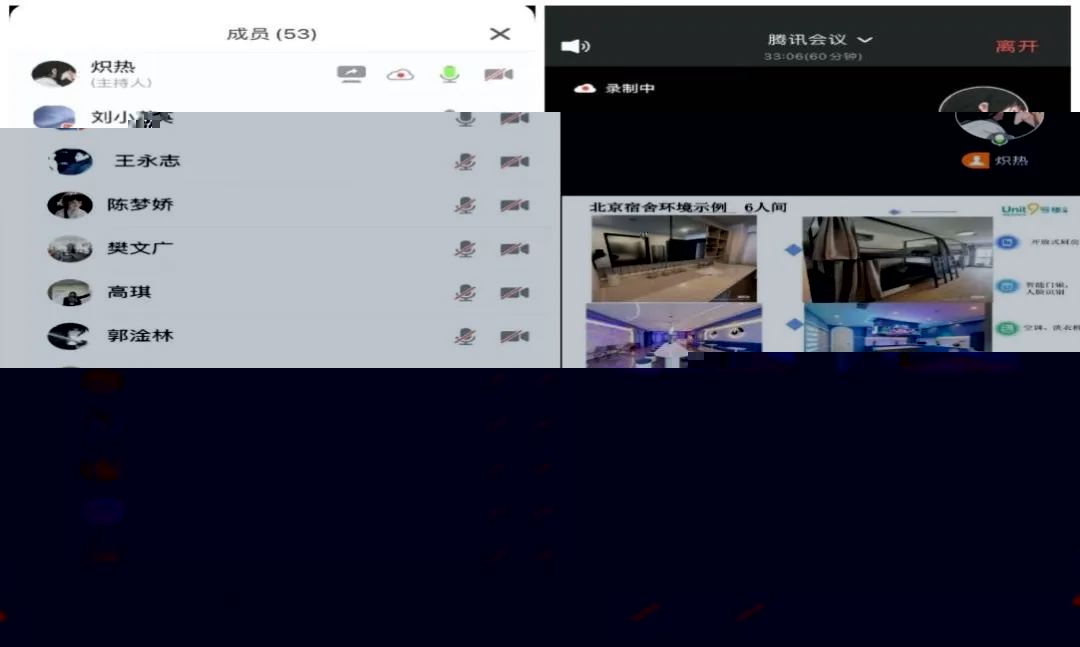Unmute microphone for 高琪
1080x647 pixels.
(465, 293)
